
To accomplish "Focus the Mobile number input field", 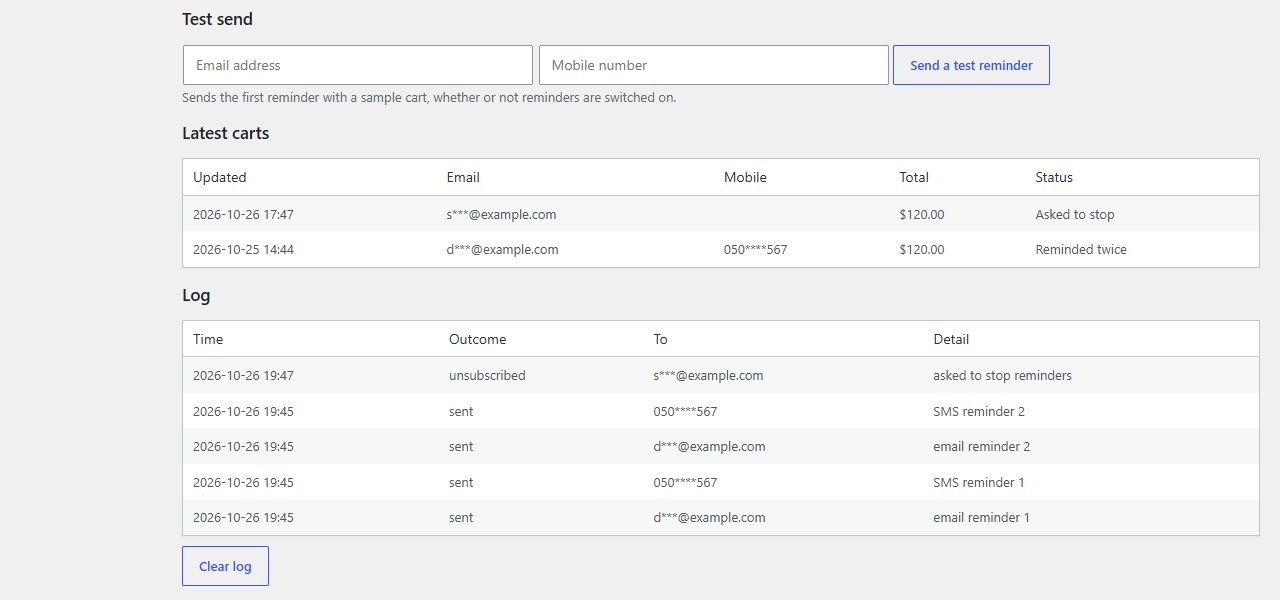I will pyautogui.click(x=714, y=65).
